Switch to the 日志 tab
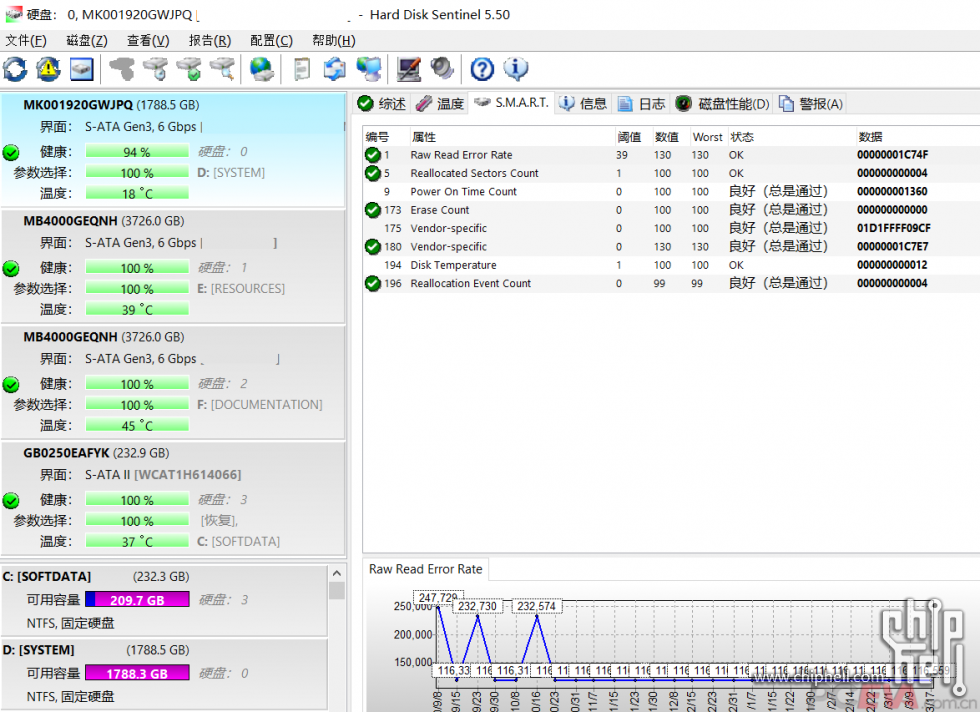This screenshot has height=712, width=980. pyautogui.click(x=642, y=104)
